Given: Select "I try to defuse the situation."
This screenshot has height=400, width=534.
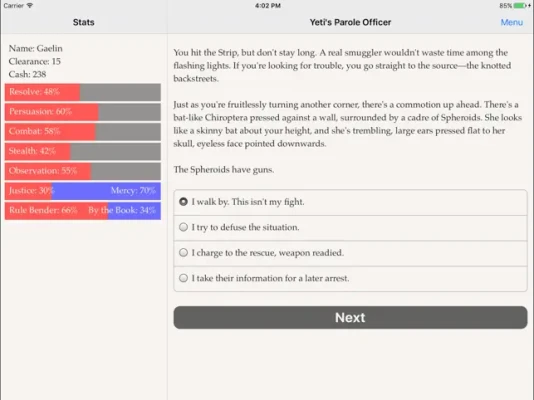Looking at the screenshot, I should tap(350, 228).
